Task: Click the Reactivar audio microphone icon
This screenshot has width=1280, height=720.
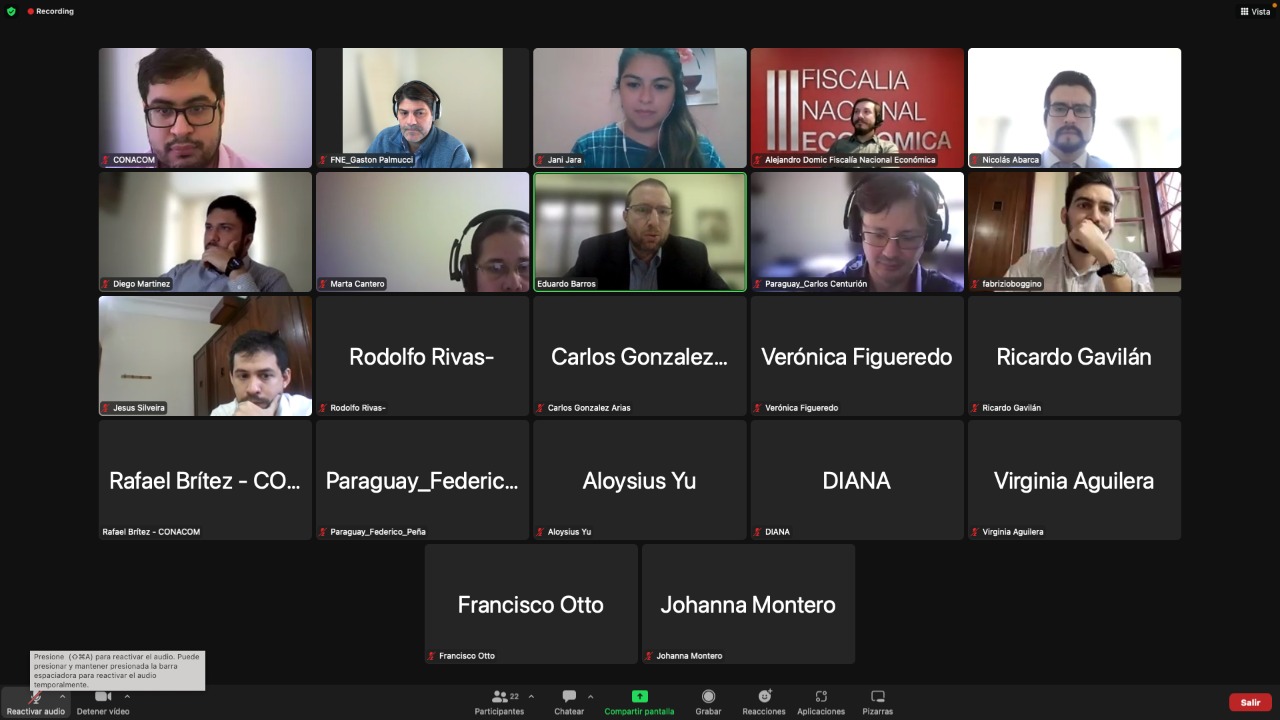Action: click(36, 697)
